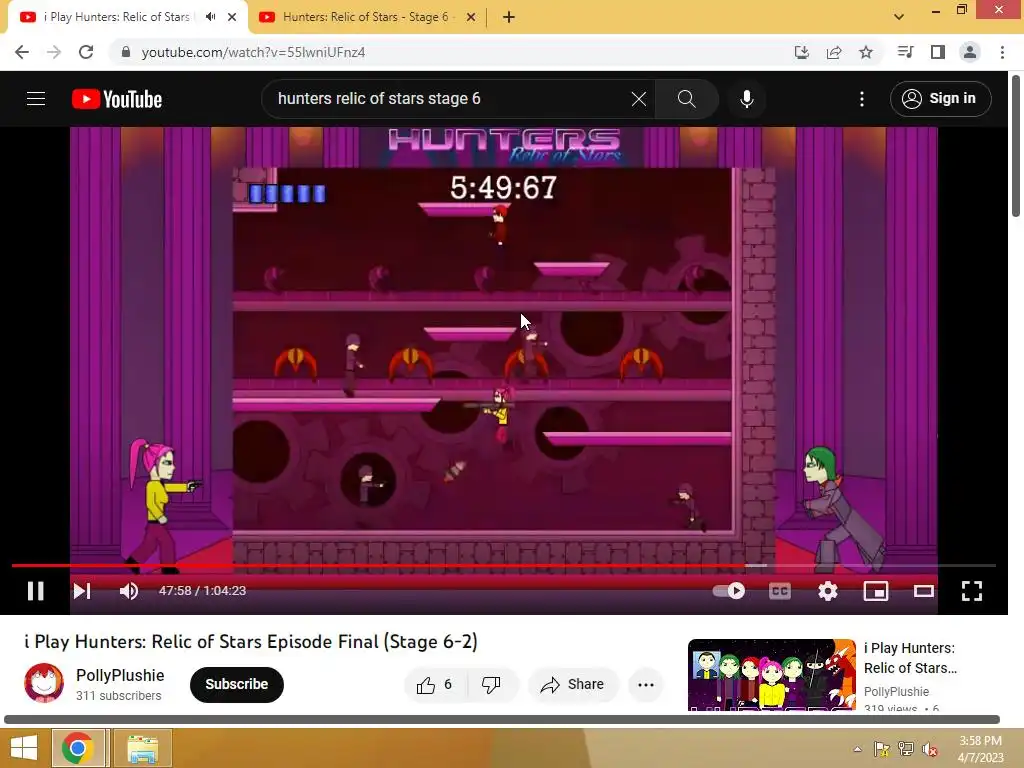Bookmark this page with star
Image resolution: width=1024 pixels, height=768 pixels.
pos(866,52)
